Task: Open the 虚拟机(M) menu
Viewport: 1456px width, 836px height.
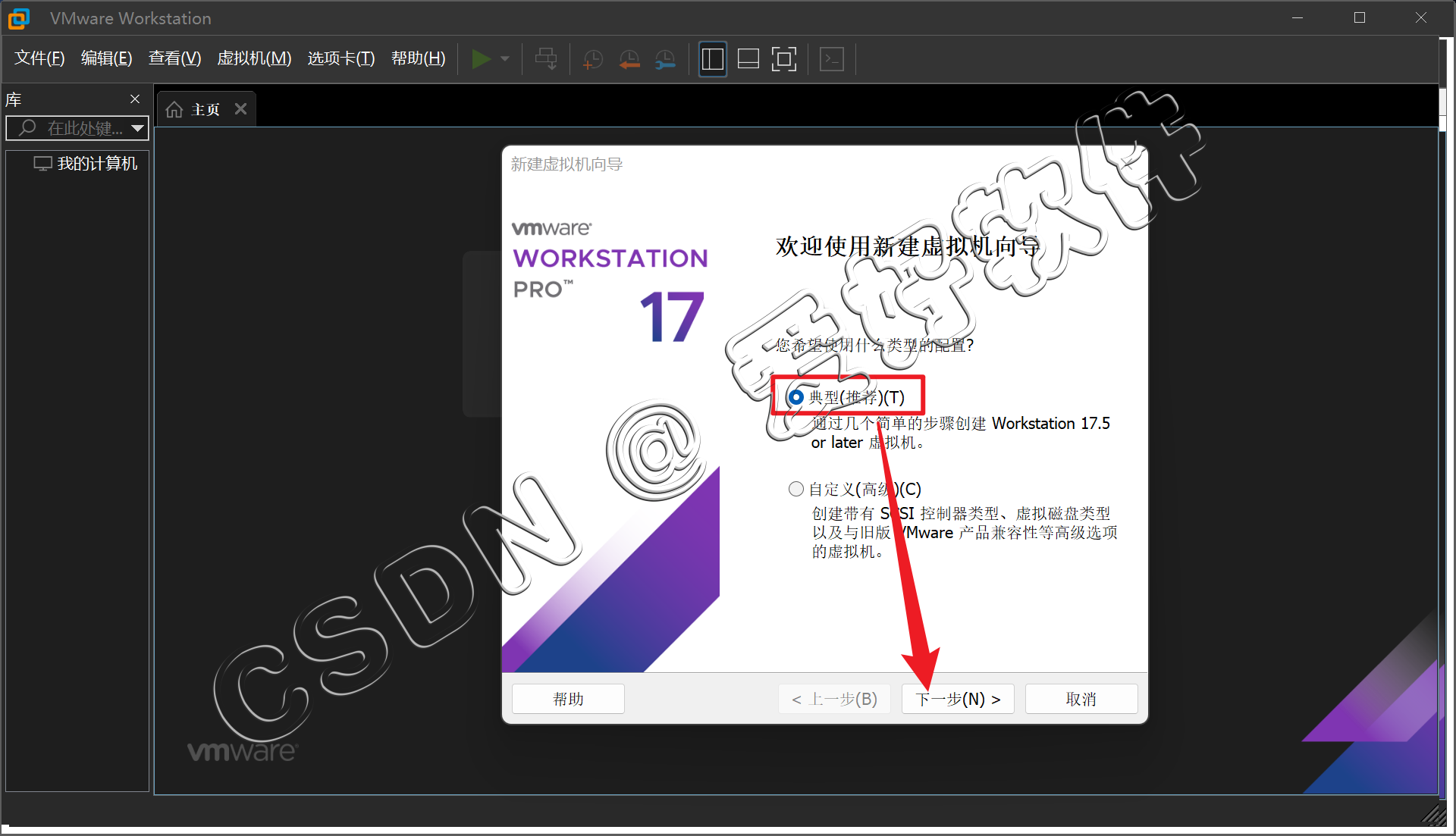Action: click(x=254, y=58)
